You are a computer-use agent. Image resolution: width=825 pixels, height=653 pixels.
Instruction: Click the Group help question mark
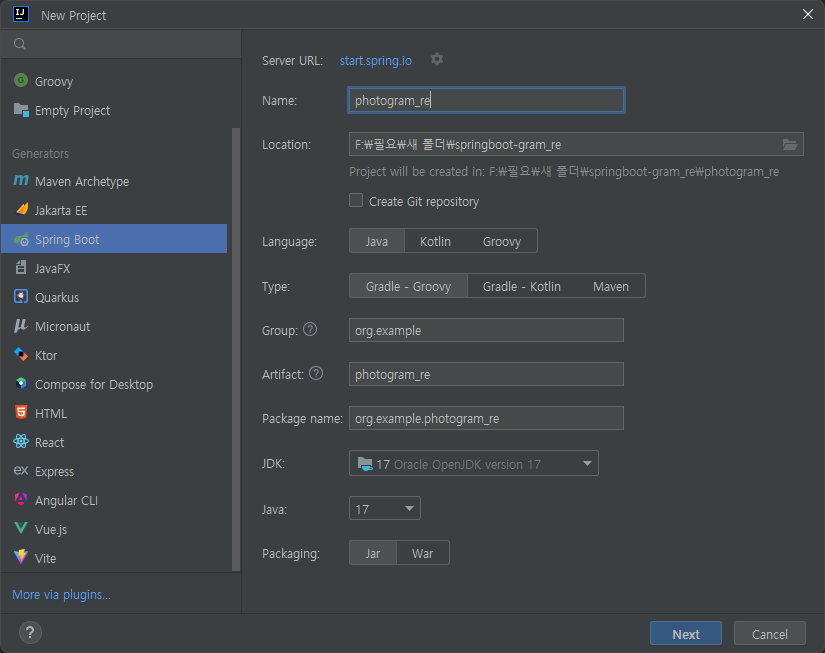tap(310, 329)
